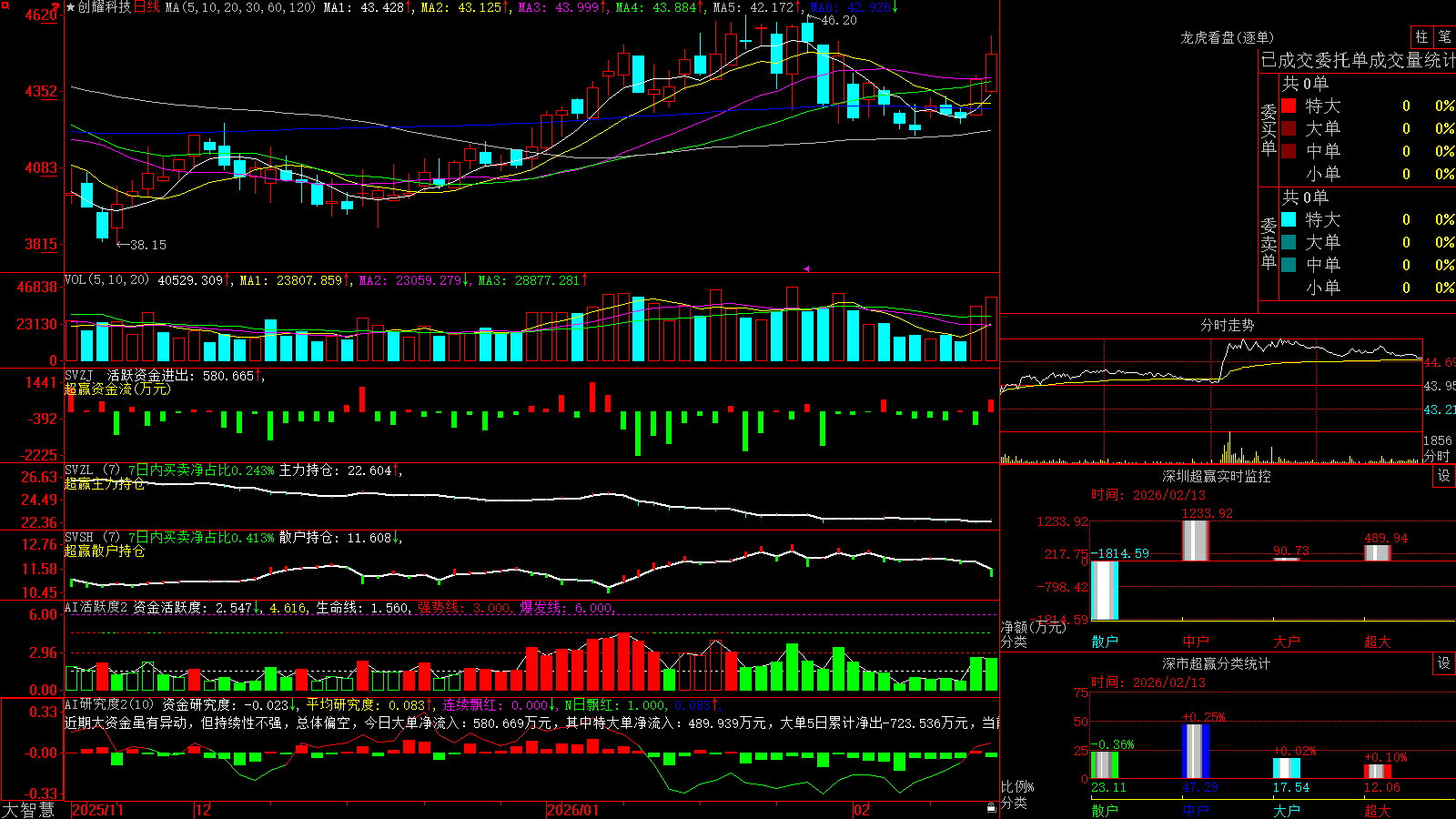Viewport: 1456px width, 819px height.
Task: Click the magenta arrow marker above the volume chart
Action: tap(806, 268)
